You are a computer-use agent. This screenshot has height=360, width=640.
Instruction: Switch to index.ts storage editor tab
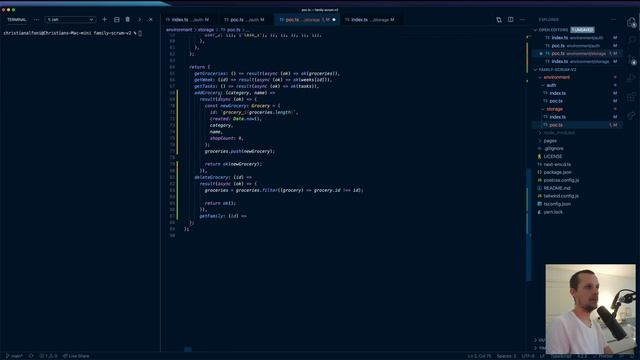click(370, 20)
